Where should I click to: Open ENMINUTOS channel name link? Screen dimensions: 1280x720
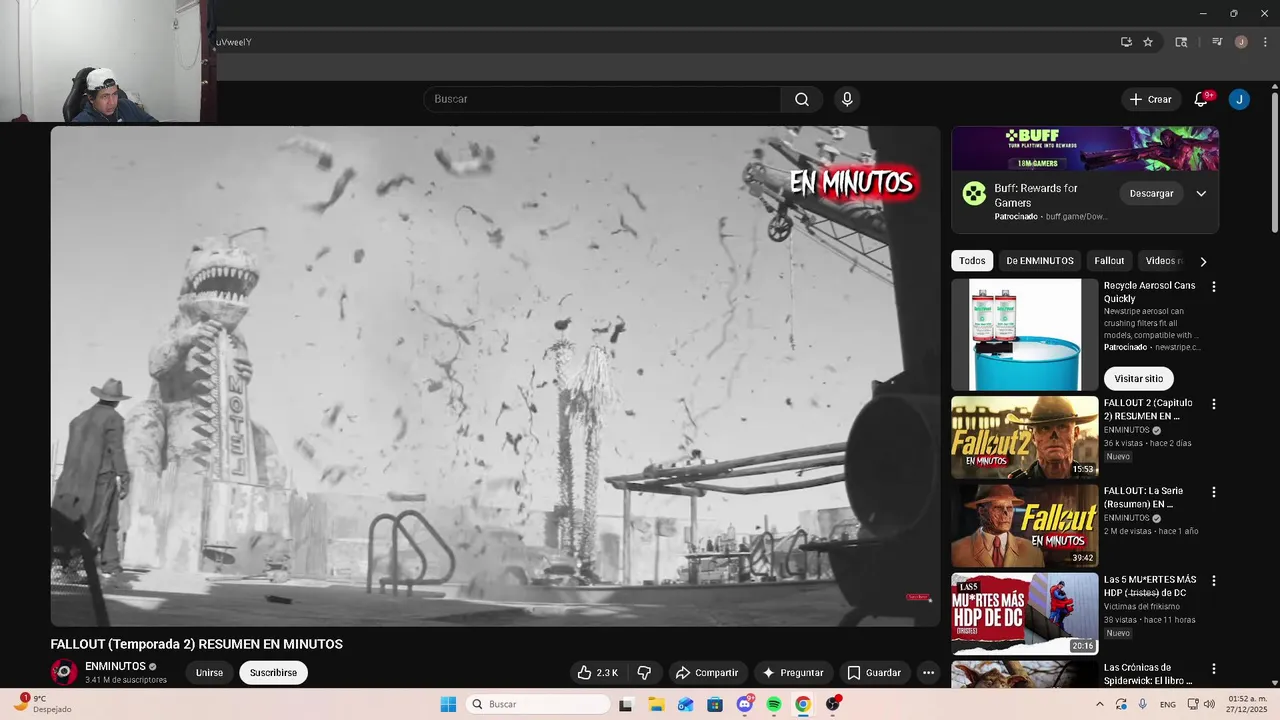tap(115, 666)
